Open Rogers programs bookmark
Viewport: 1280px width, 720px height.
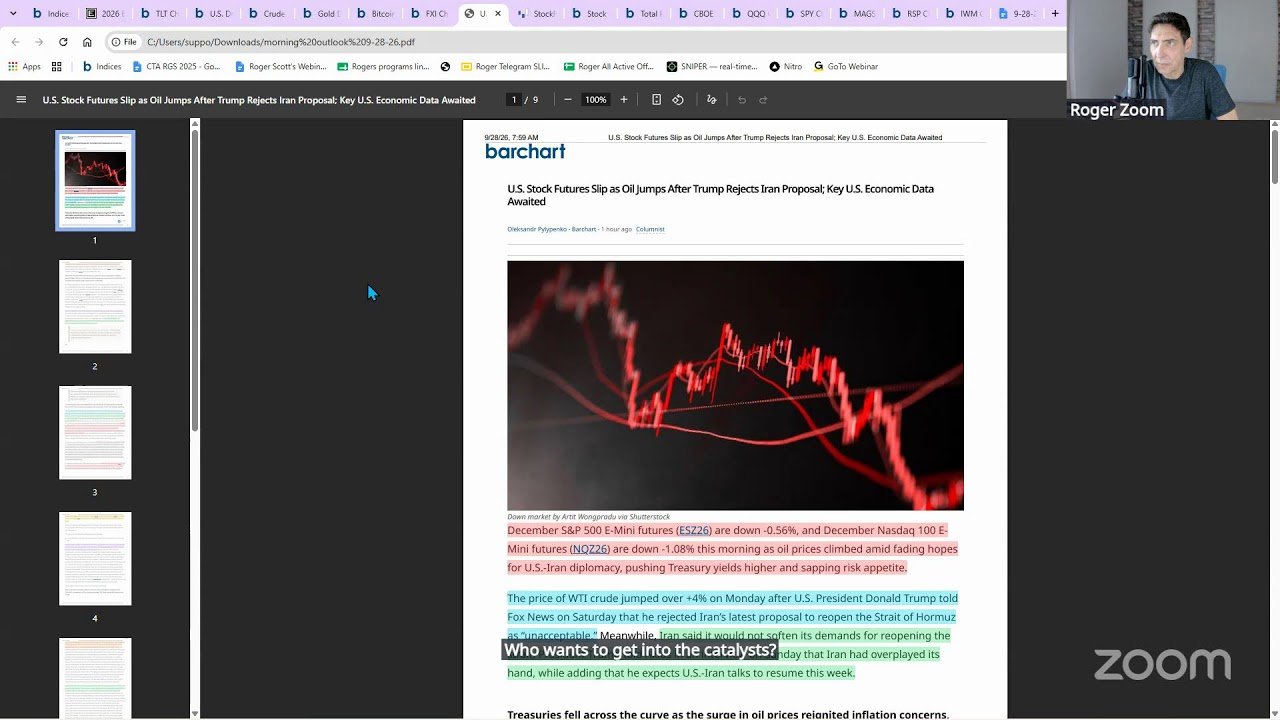[384, 67]
